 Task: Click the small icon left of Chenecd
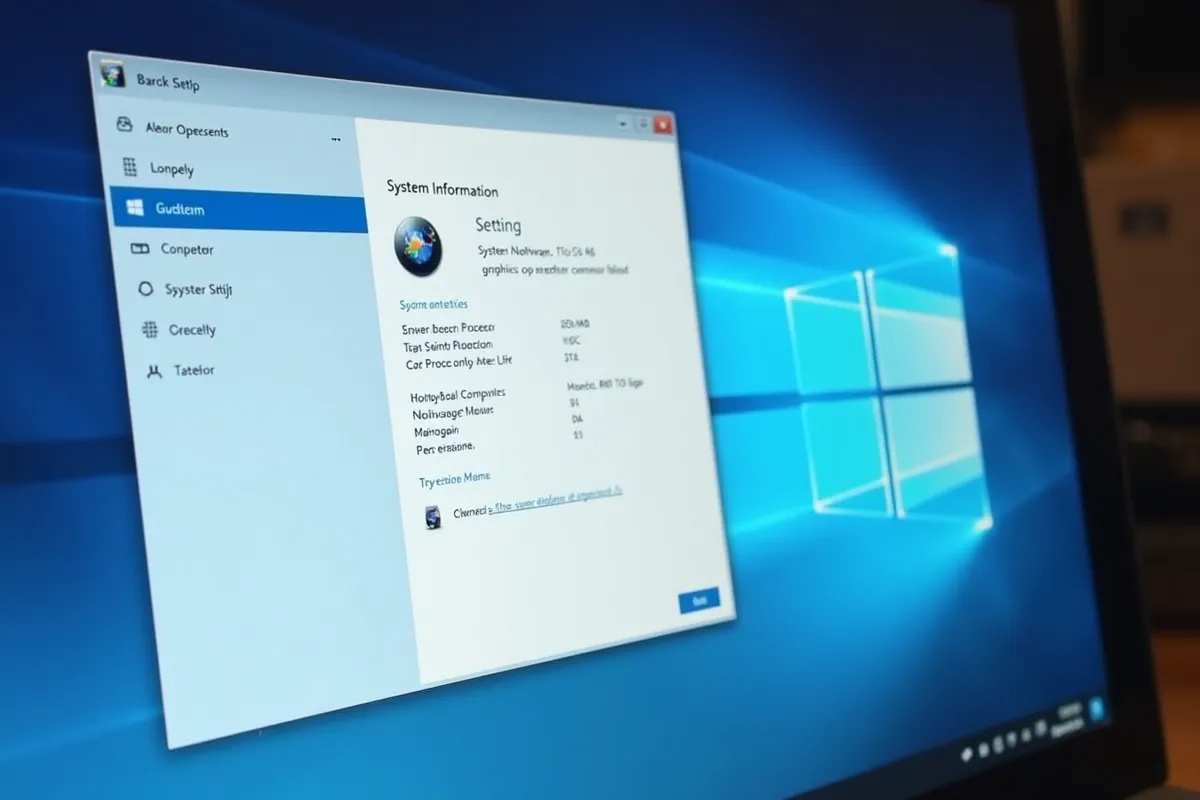click(x=432, y=517)
